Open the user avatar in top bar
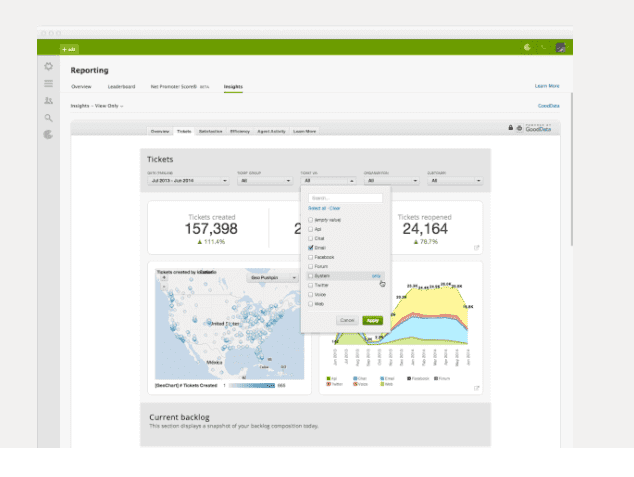This screenshot has width=634, height=477. point(561,47)
